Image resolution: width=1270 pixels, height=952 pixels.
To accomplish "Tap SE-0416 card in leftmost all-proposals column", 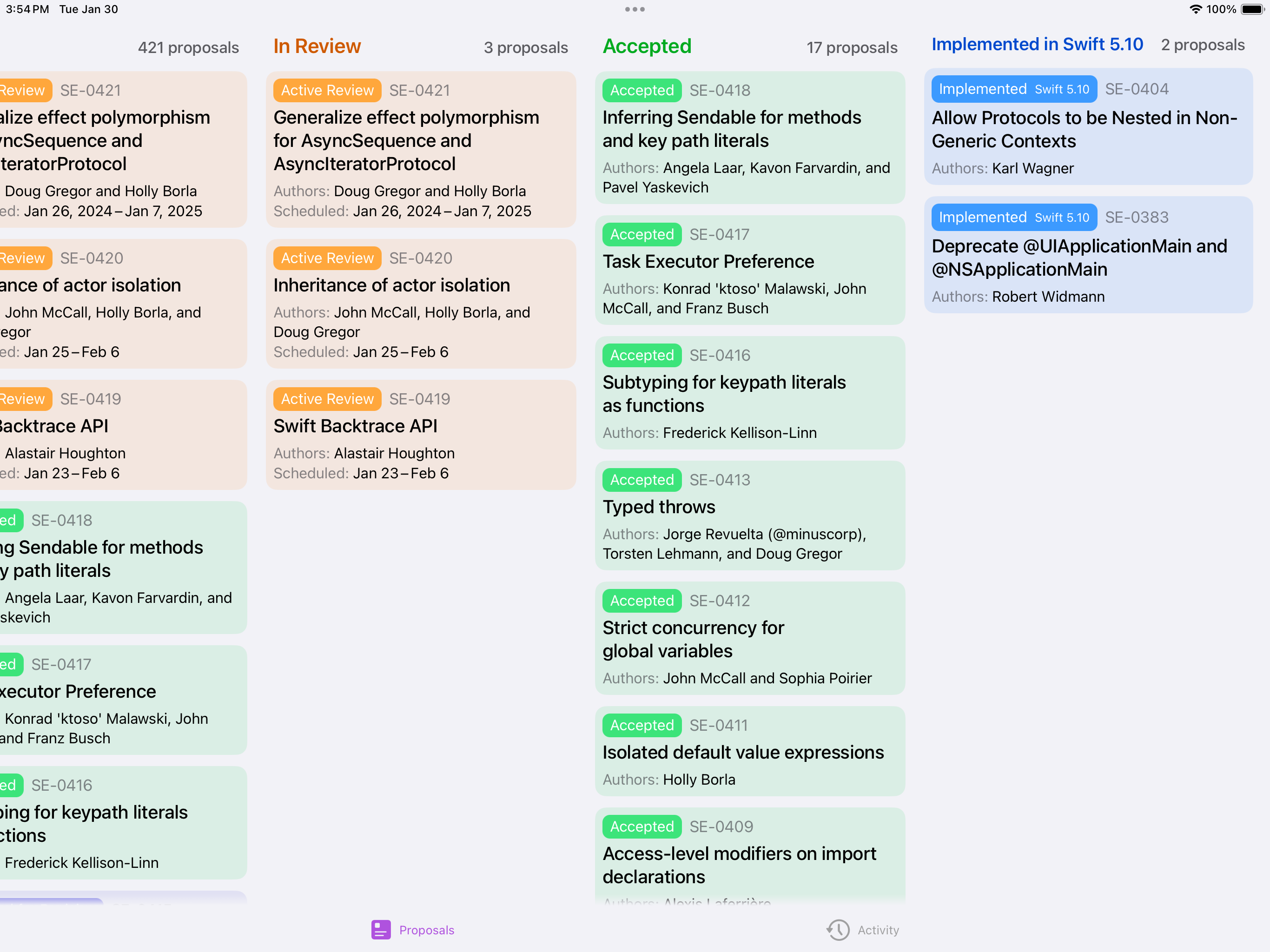I will coord(124,822).
